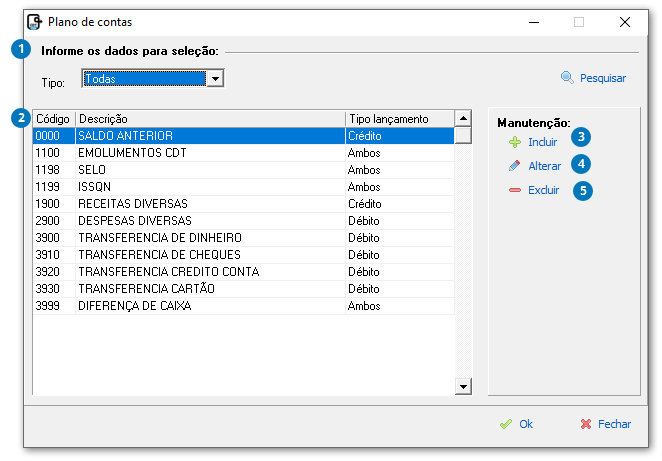Click the Pesquisar magnifier icon
The image size is (662, 461).
tap(567, 78)
